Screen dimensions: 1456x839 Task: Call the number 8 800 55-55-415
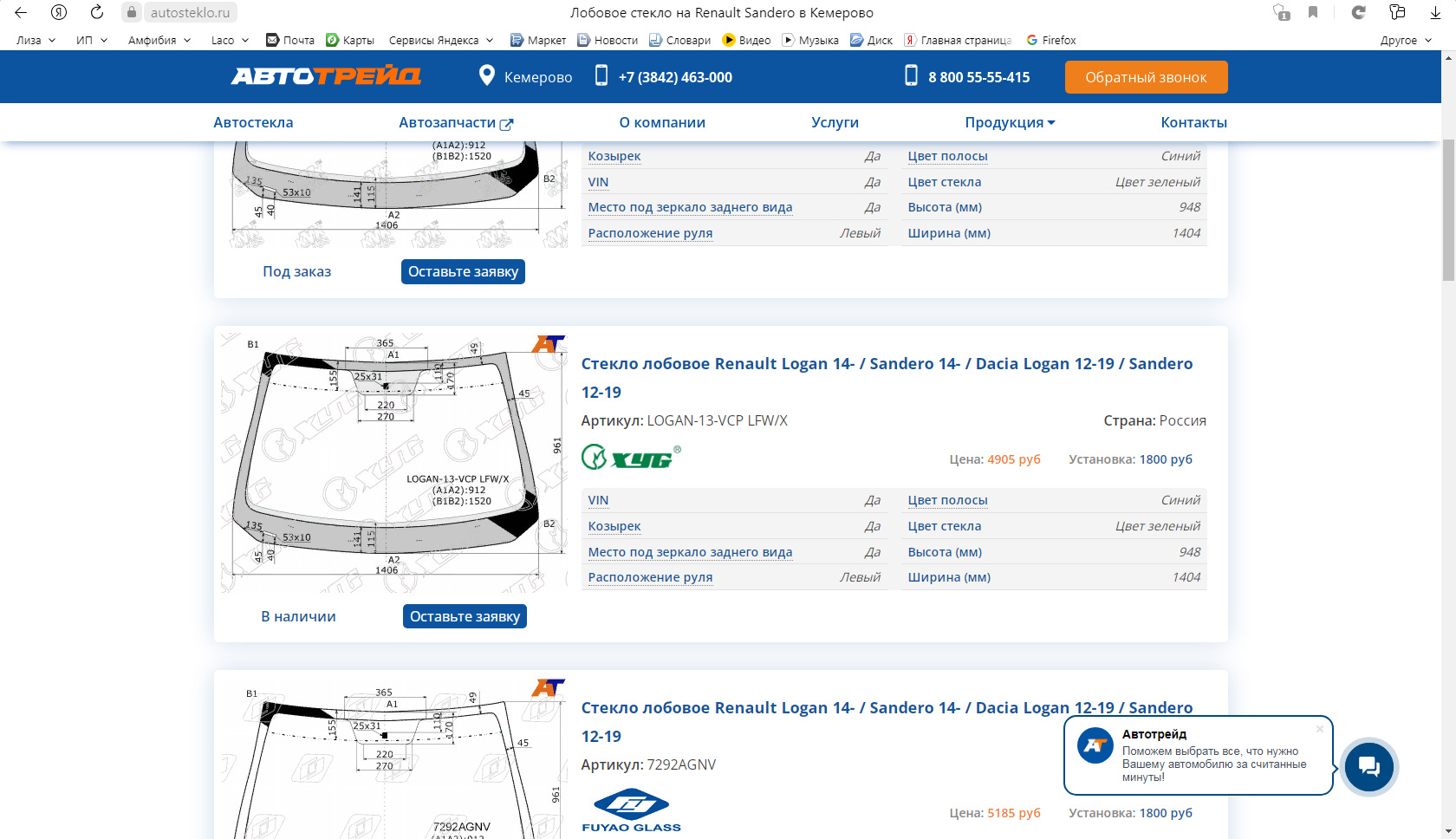coord(979,77)
